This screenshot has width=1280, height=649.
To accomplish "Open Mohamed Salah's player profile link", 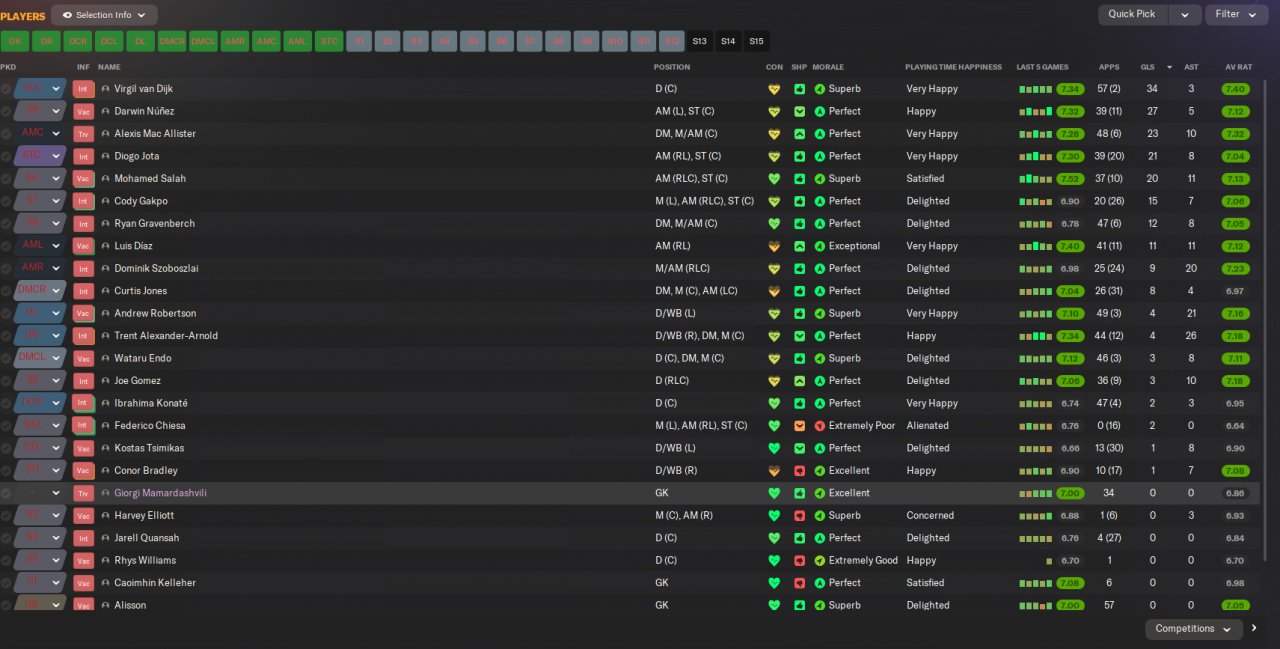I will [x=150, y=179].
